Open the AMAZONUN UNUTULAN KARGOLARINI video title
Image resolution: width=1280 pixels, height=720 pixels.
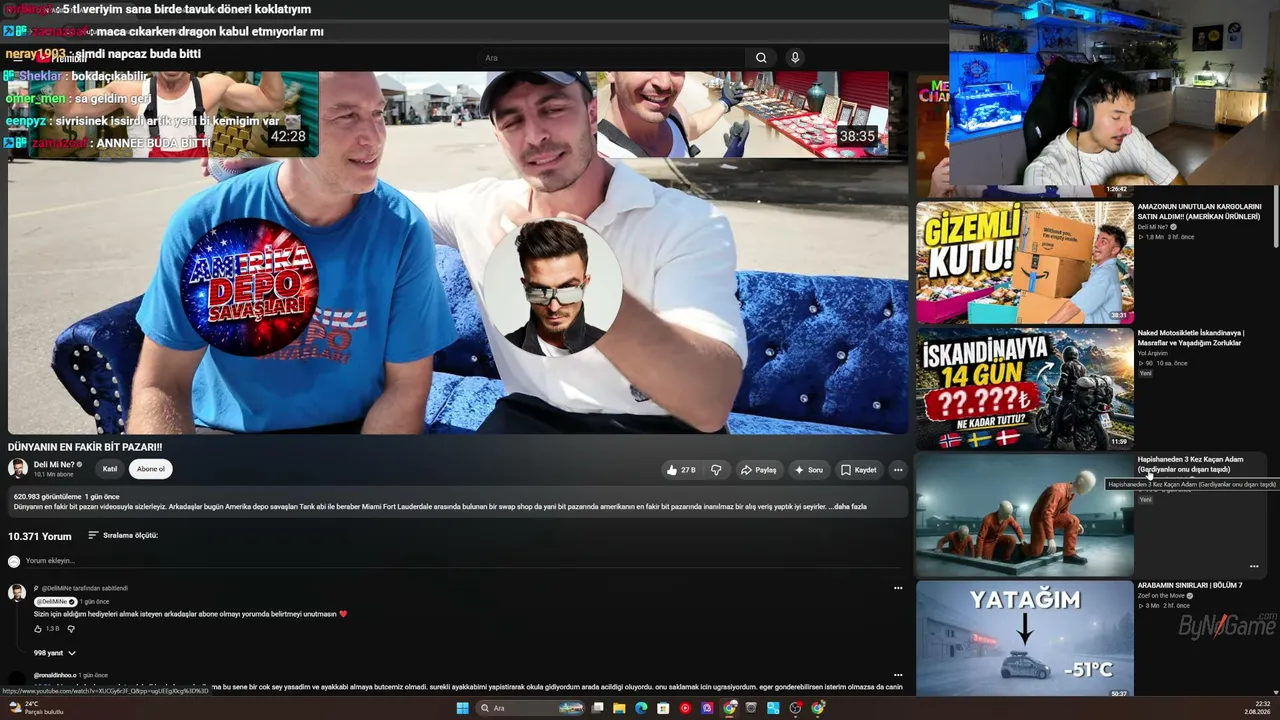[x=1199, y=212]
